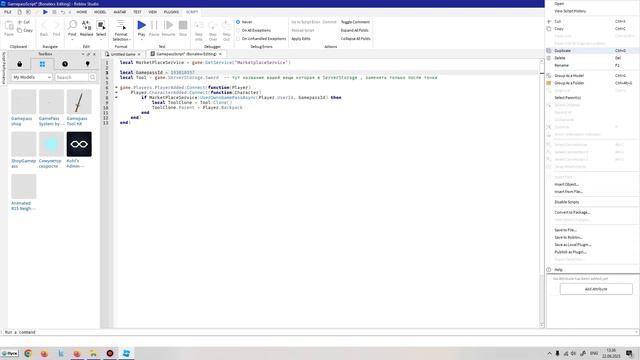Choose View Script History
The height and width of the screenshot is (360, 640).
[x=592, y=11]
